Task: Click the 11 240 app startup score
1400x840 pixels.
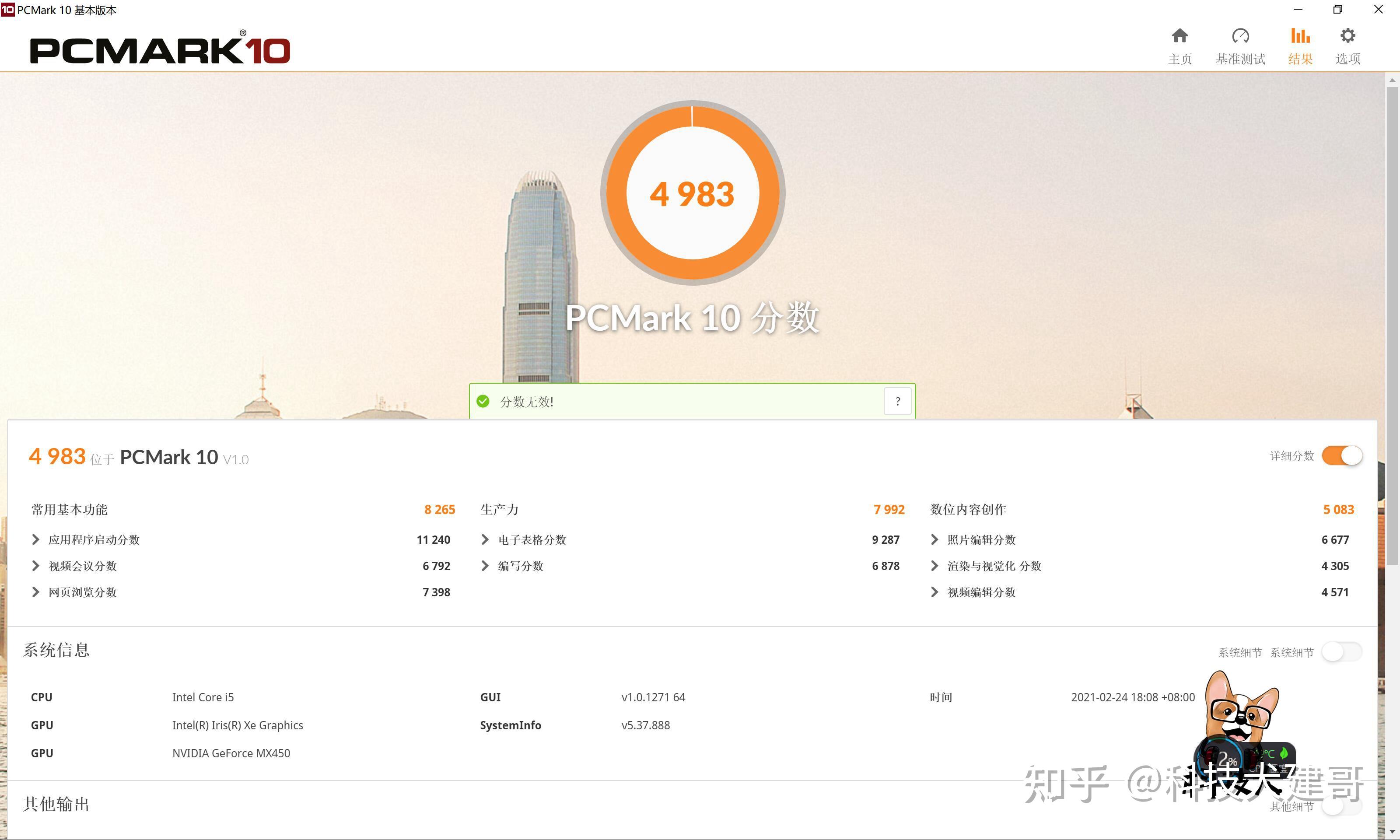Action: [x=434, y=539]
